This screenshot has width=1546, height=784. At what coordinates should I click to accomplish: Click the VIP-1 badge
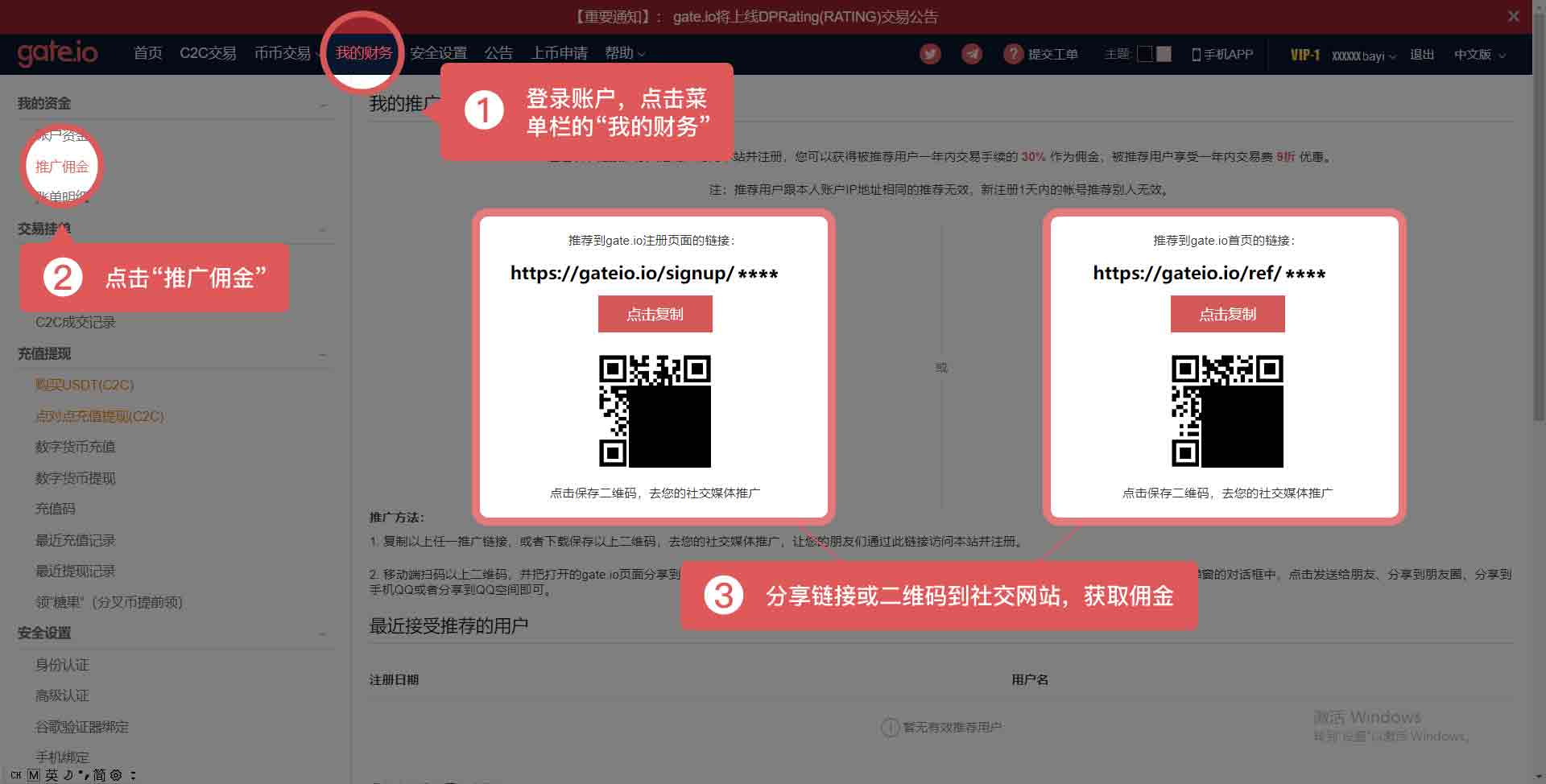(1304, 55)
